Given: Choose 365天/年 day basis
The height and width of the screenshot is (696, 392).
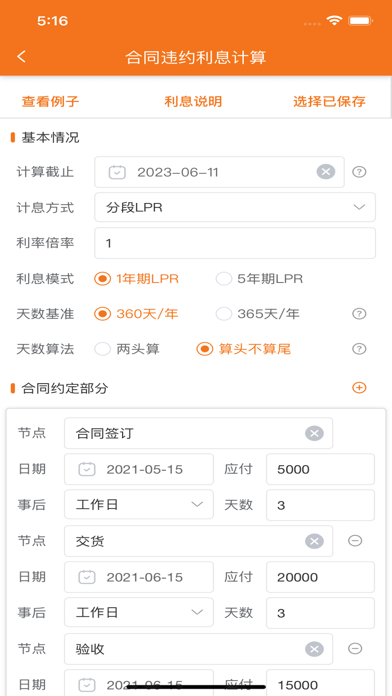Looking at the screenshot, I should pos(257,314).
